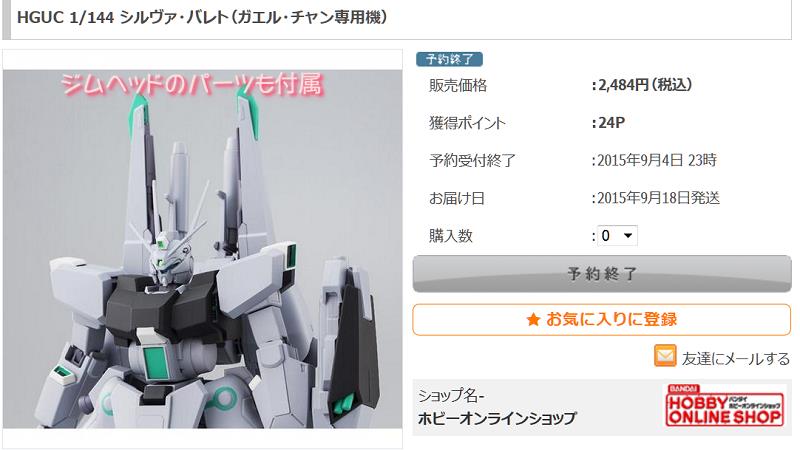Click the pink ジムヘッド caption on image
The image size is (800, 450).
[192, 84]
